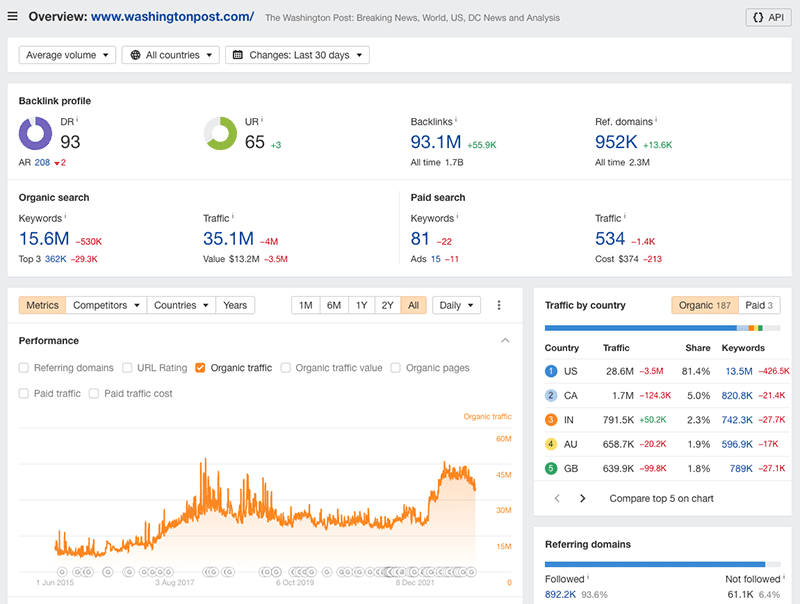800x604 pixels.
Task: Collapse the Performance section chevron
Action: pos(505,340)
